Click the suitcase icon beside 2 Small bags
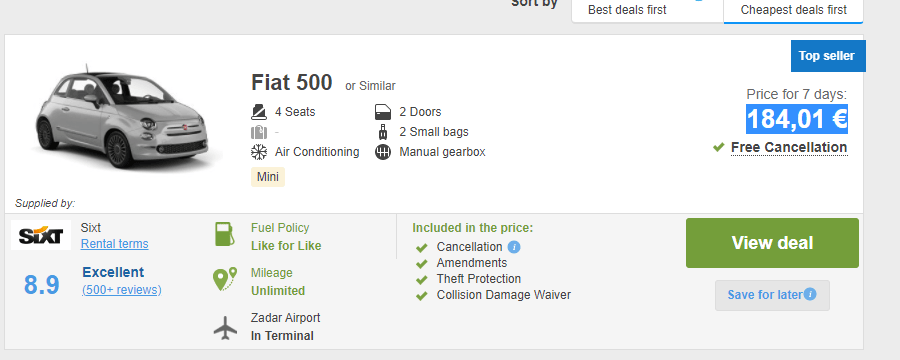900x360 pixels. point(383,132)
